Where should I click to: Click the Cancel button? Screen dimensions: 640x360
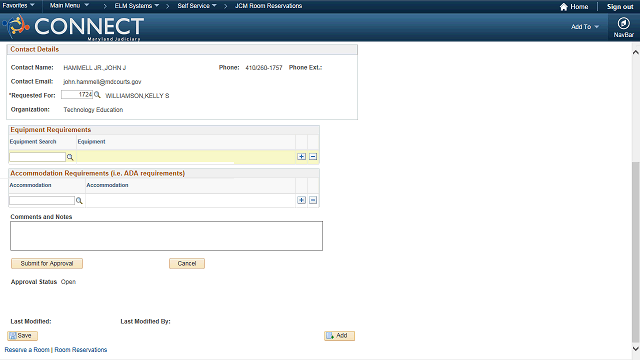click(x=187, y=264)
